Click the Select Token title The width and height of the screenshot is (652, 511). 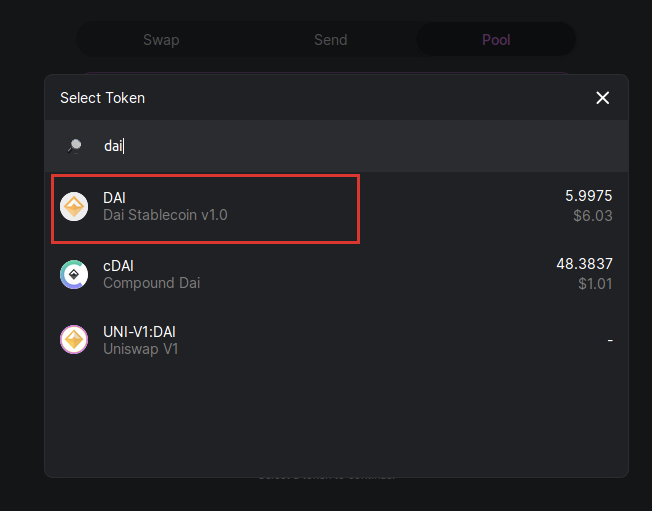pyautogui.click(x=103, y=98)
